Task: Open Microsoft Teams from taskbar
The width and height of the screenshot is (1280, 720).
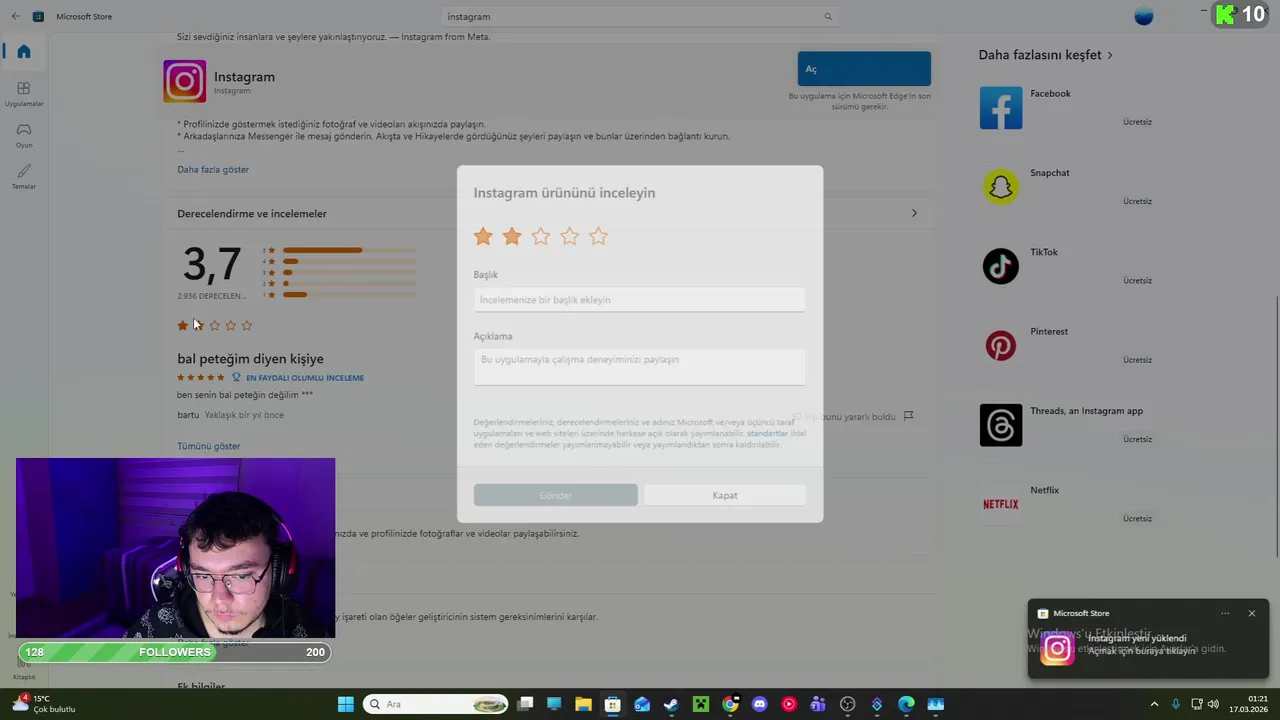Action: (x=818, y=704)
